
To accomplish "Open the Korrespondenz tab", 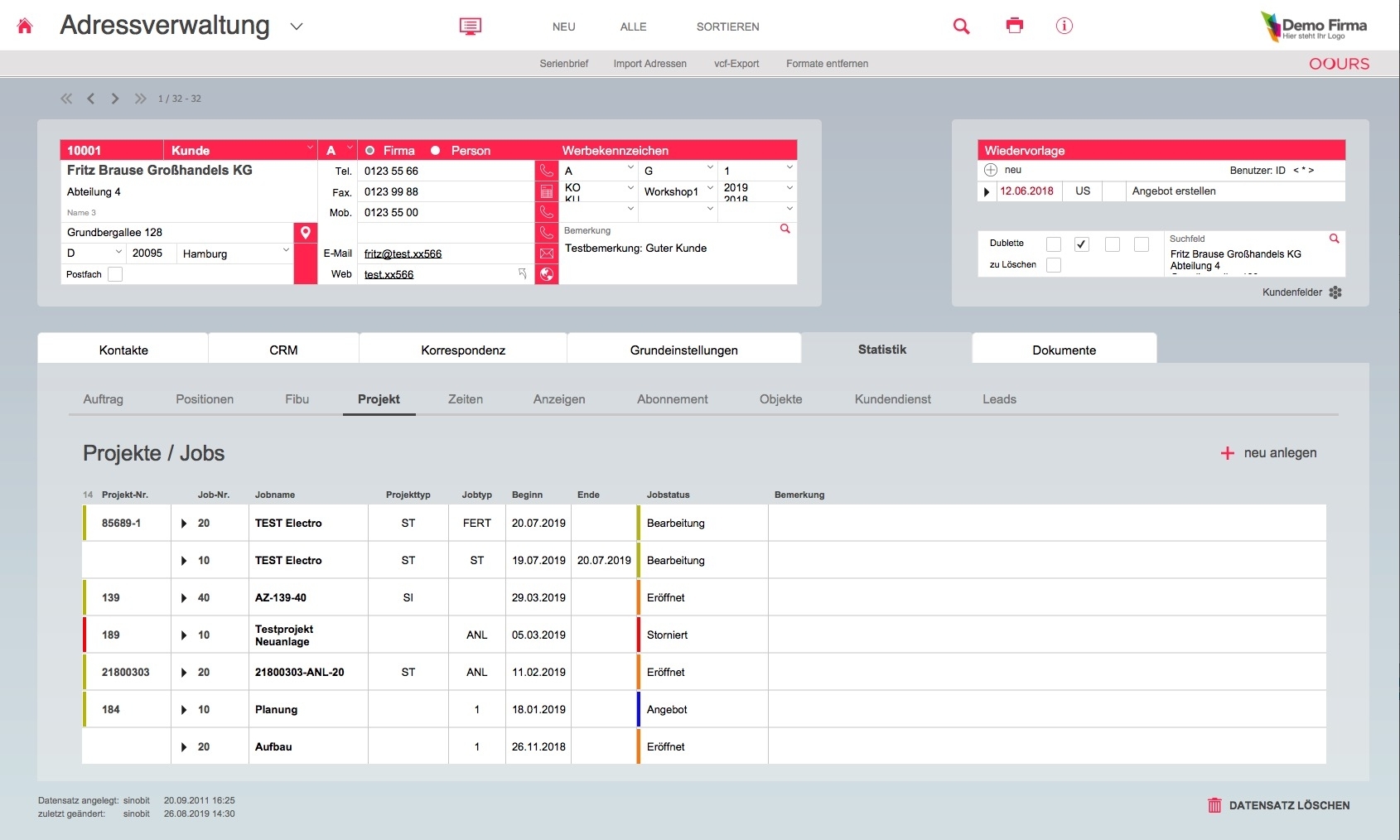I will (x=463, y=350).
